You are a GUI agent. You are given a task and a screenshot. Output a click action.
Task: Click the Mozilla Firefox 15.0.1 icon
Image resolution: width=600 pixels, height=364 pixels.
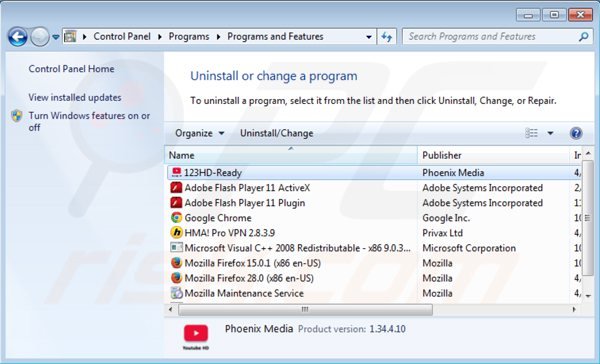tap(176, 263)
